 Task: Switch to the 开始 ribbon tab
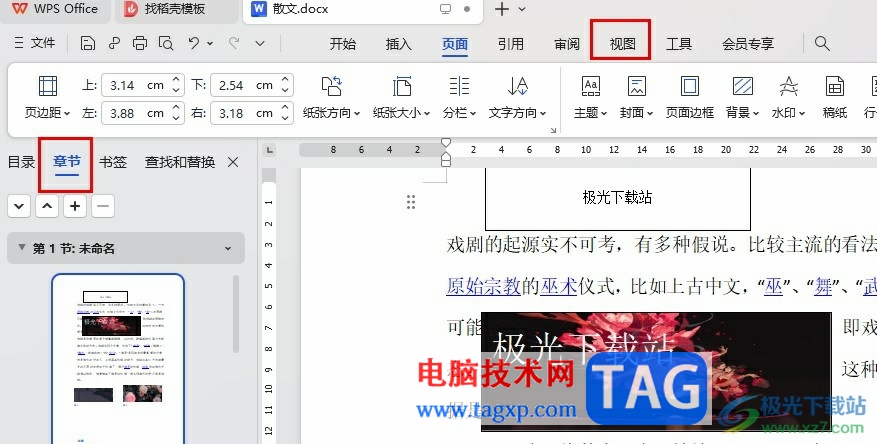[343, 44]
